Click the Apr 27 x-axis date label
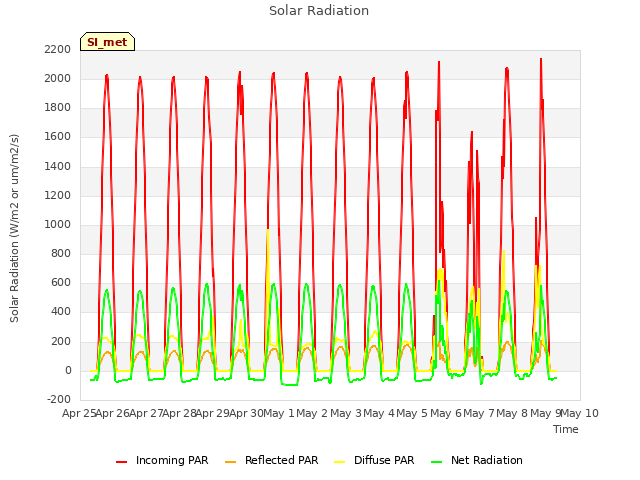The width and height of the screenshot is (640, 480). pos(146,413)
